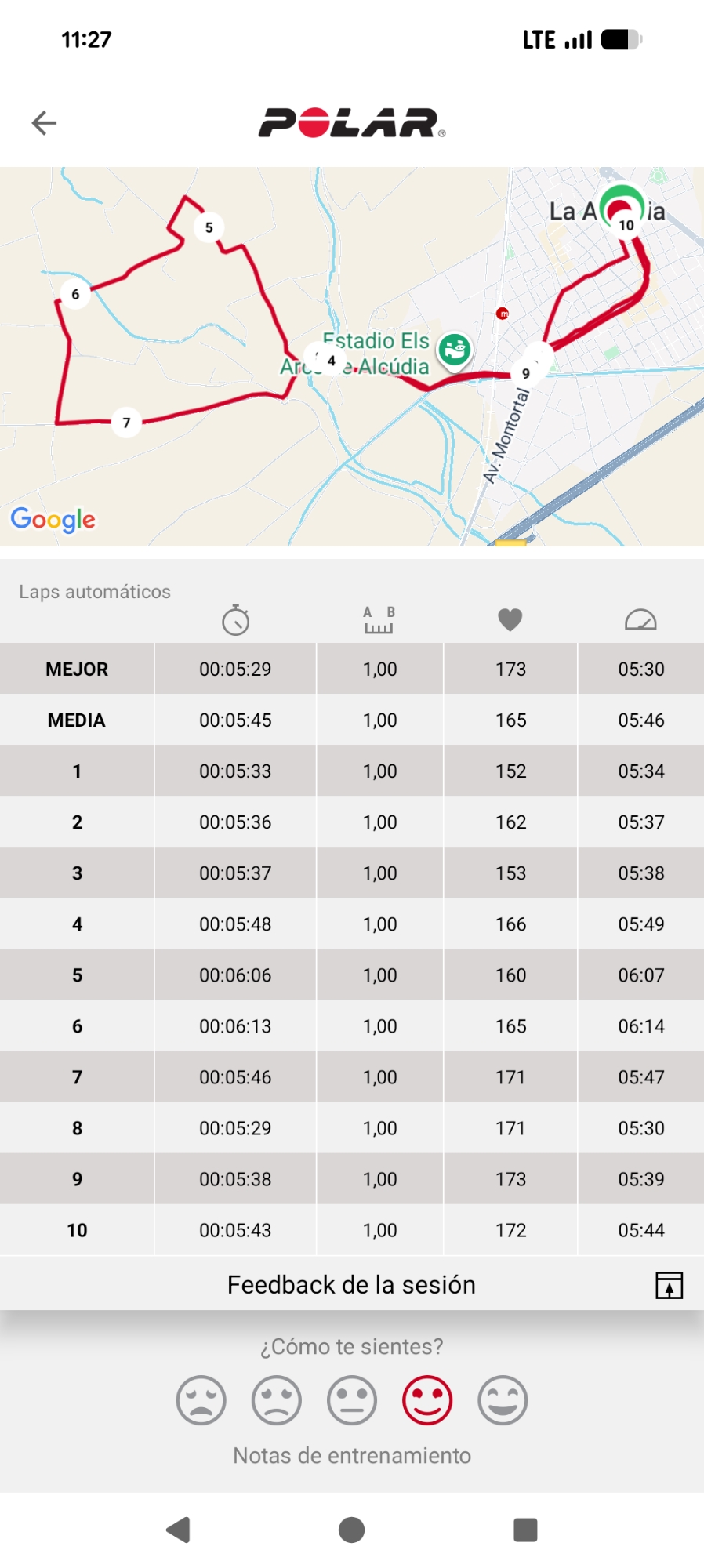Screen dimensions: 704x1568
Task: Tap the speedometer pace column icon
Action: (640, 620)
